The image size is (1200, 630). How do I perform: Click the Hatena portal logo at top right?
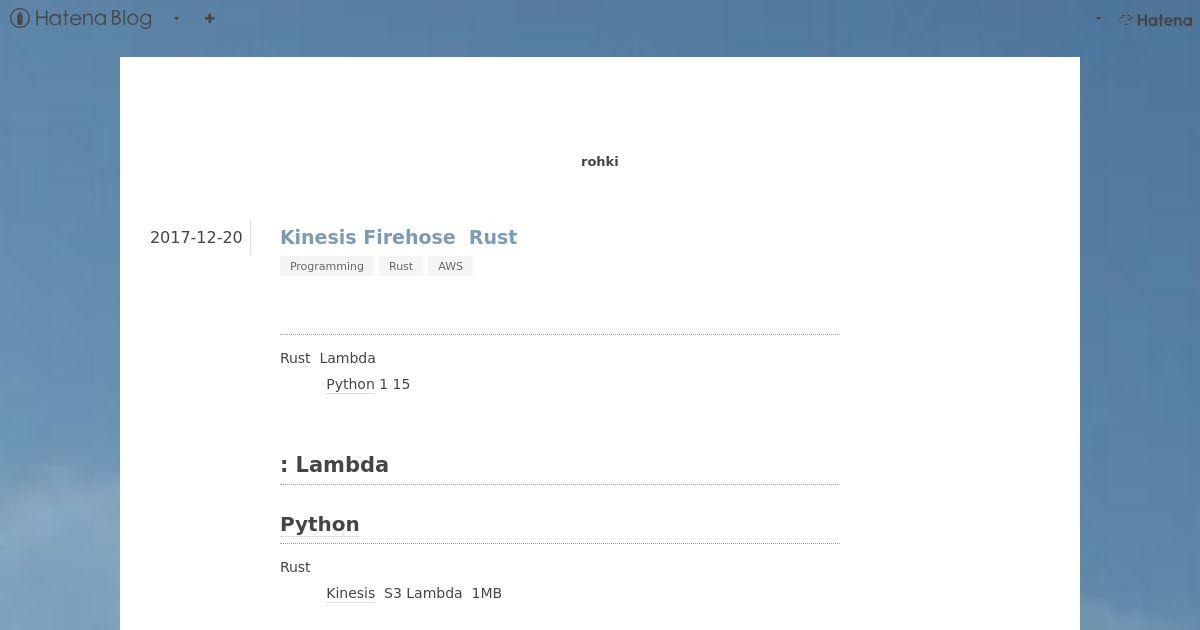(x=1155, y=19)
